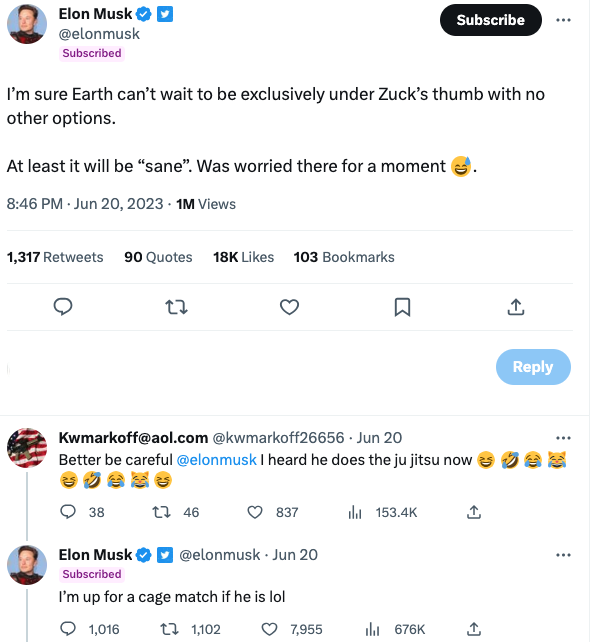Image resolution: width=594 pixels, height=642 pixels.
Task: Click the reply icon on the main tweet
Action: [x=63, y=307]
